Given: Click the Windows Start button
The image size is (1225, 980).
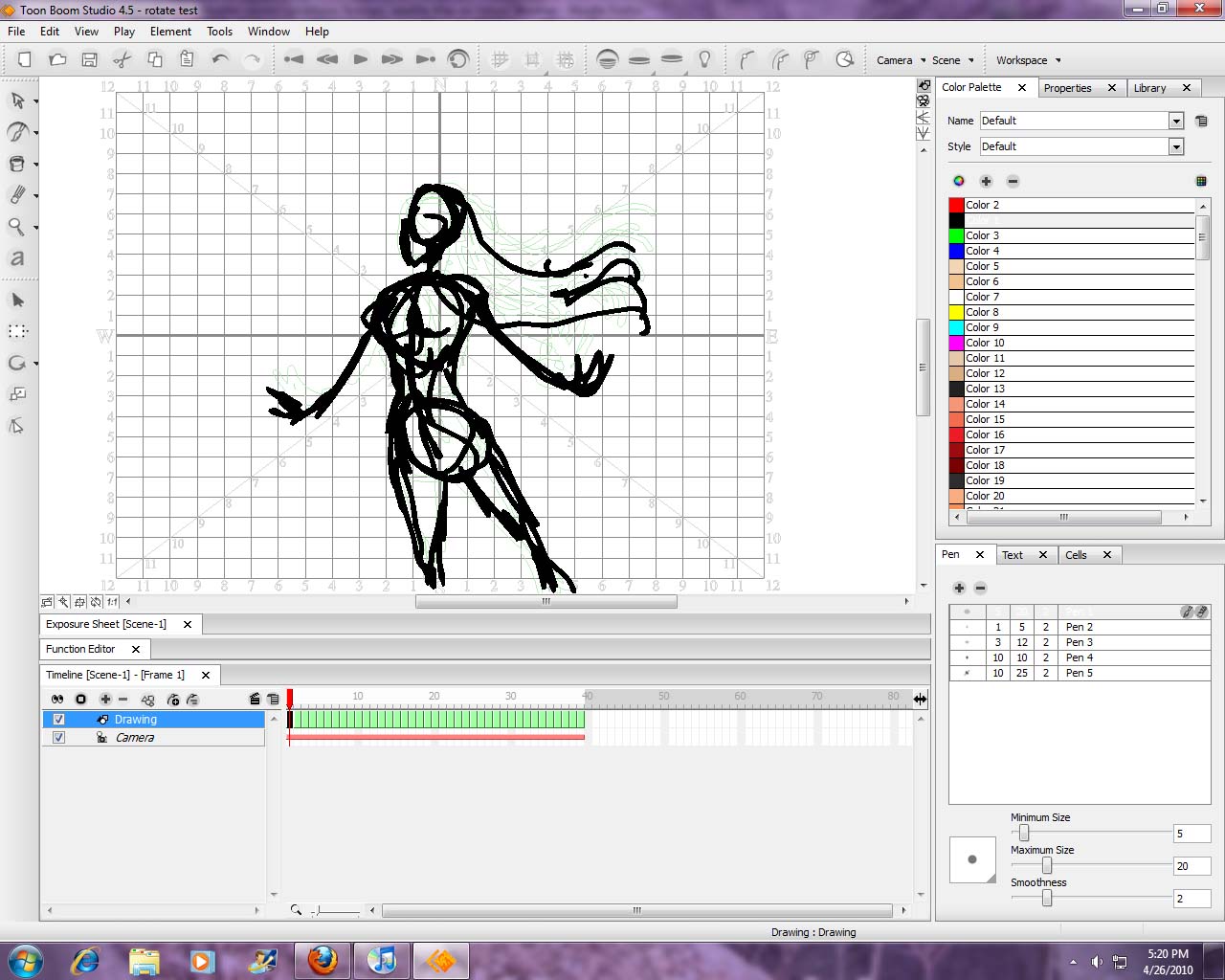Looking at the screenshot, I should [x=26, y=960].
